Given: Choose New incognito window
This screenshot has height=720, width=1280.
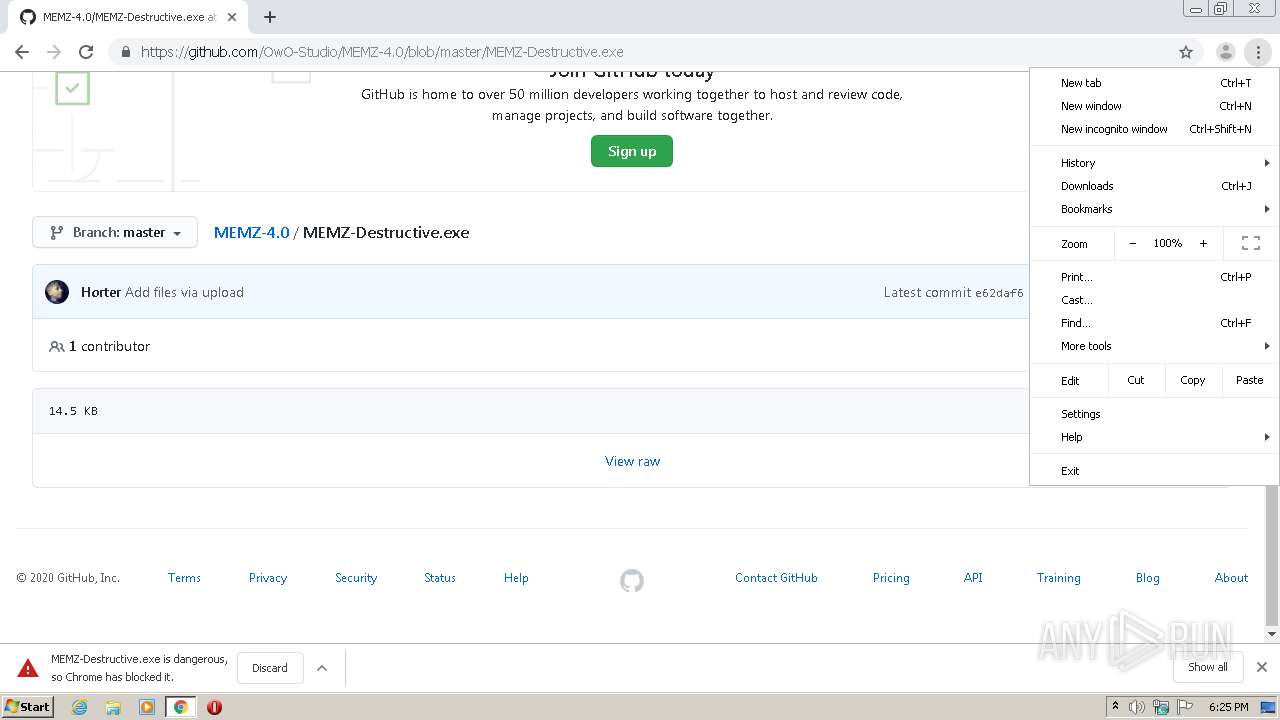Looking at the screenshot, I should pyautogui.click(x=1155, y=129).
